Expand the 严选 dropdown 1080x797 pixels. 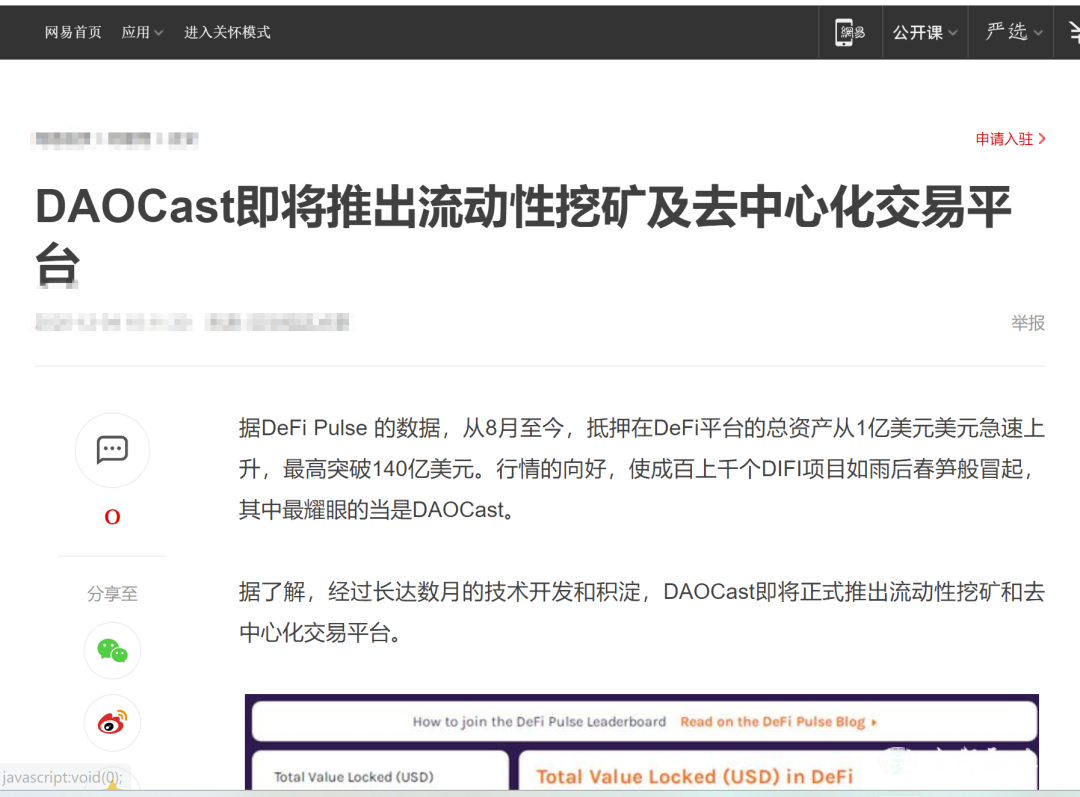[1014, 32]
